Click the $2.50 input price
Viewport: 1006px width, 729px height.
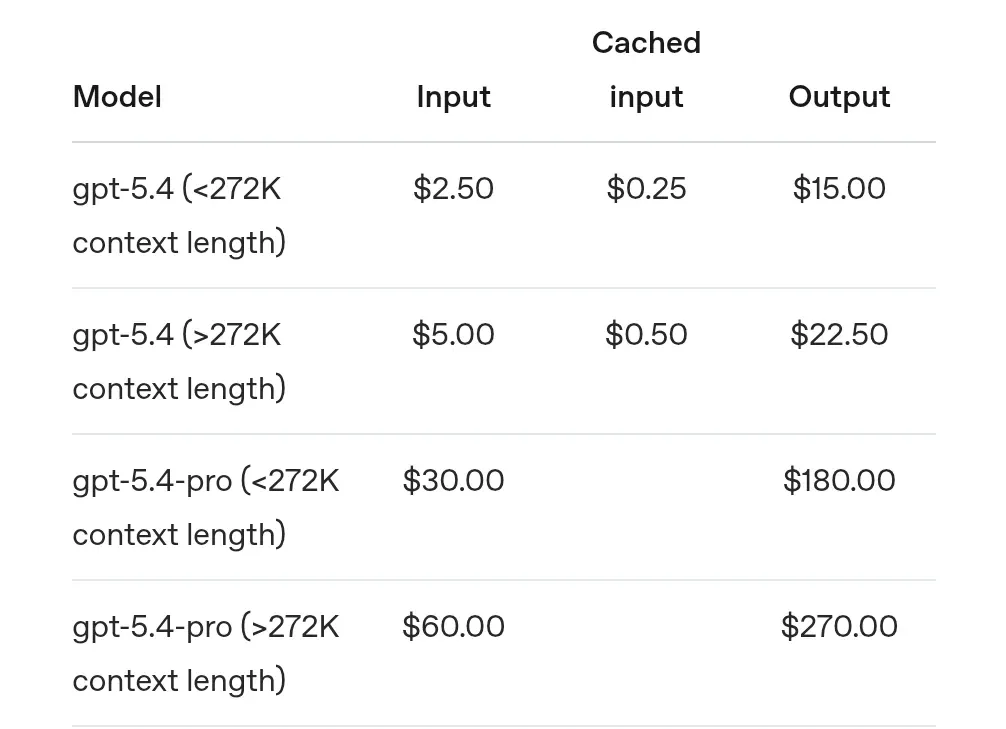[x=453, y=189]
